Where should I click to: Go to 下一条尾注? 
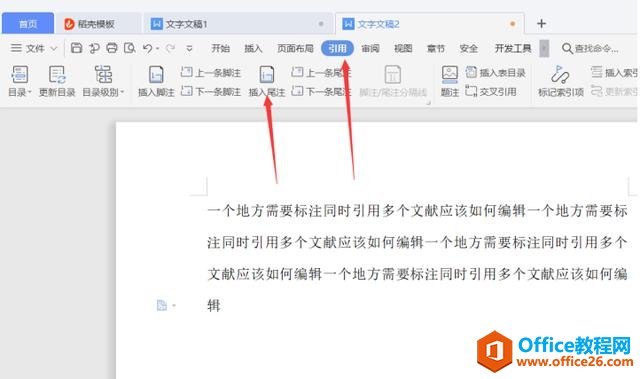click(x=321, y=91)
